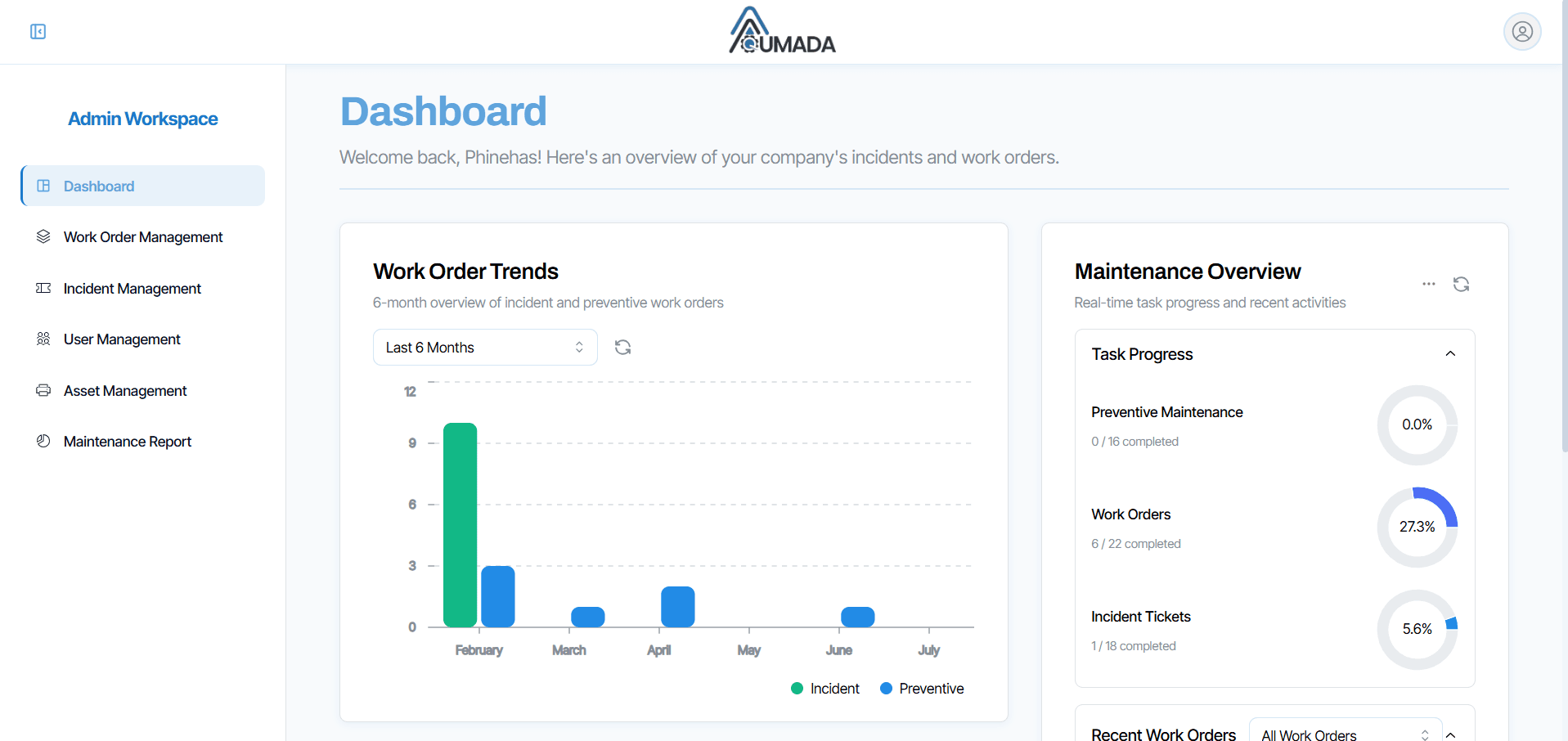Click the Work Orders 27.3% progress ring
1568x741 pixels.
[1417, 527]
